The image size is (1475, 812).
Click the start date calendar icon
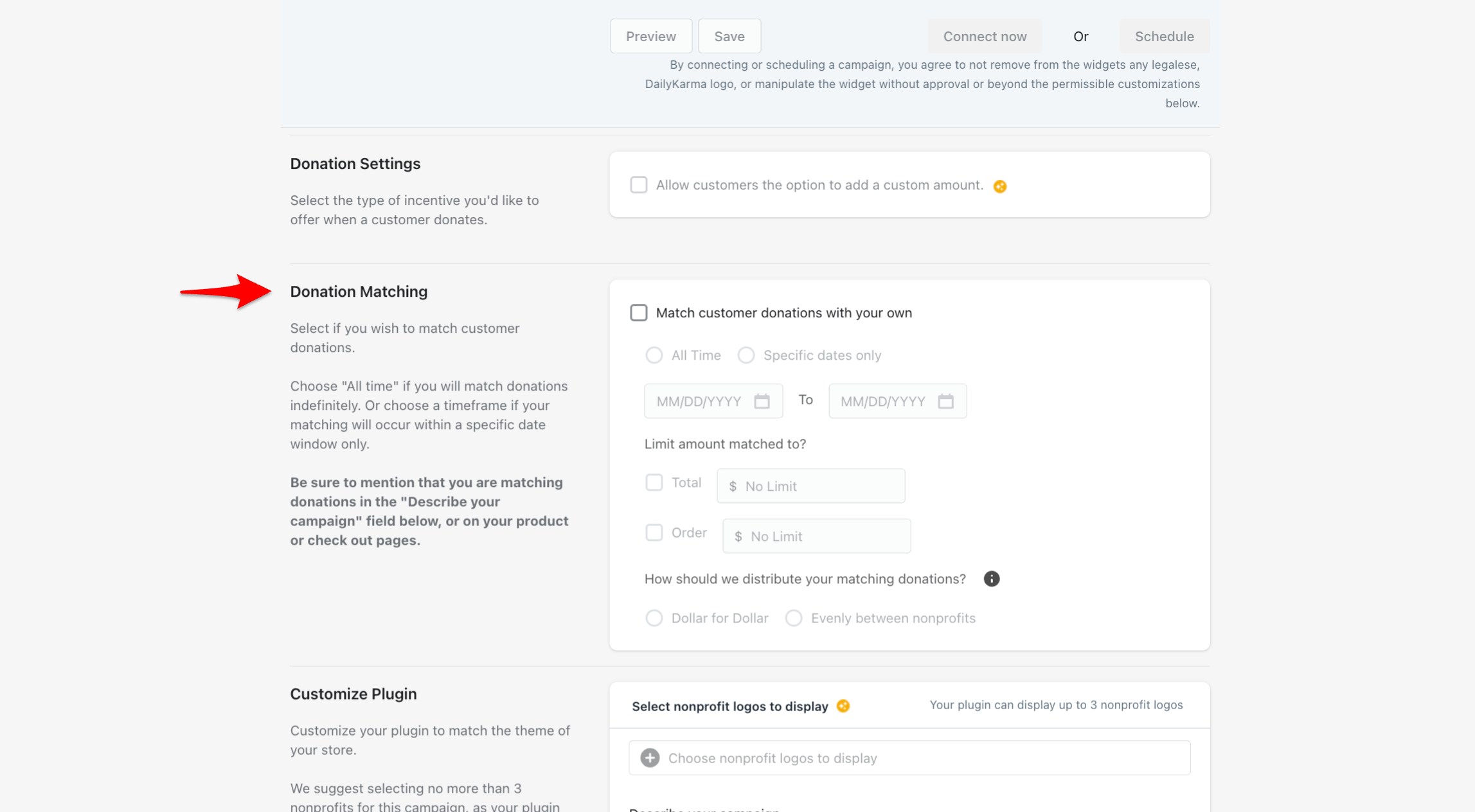[x=762, y=402]
